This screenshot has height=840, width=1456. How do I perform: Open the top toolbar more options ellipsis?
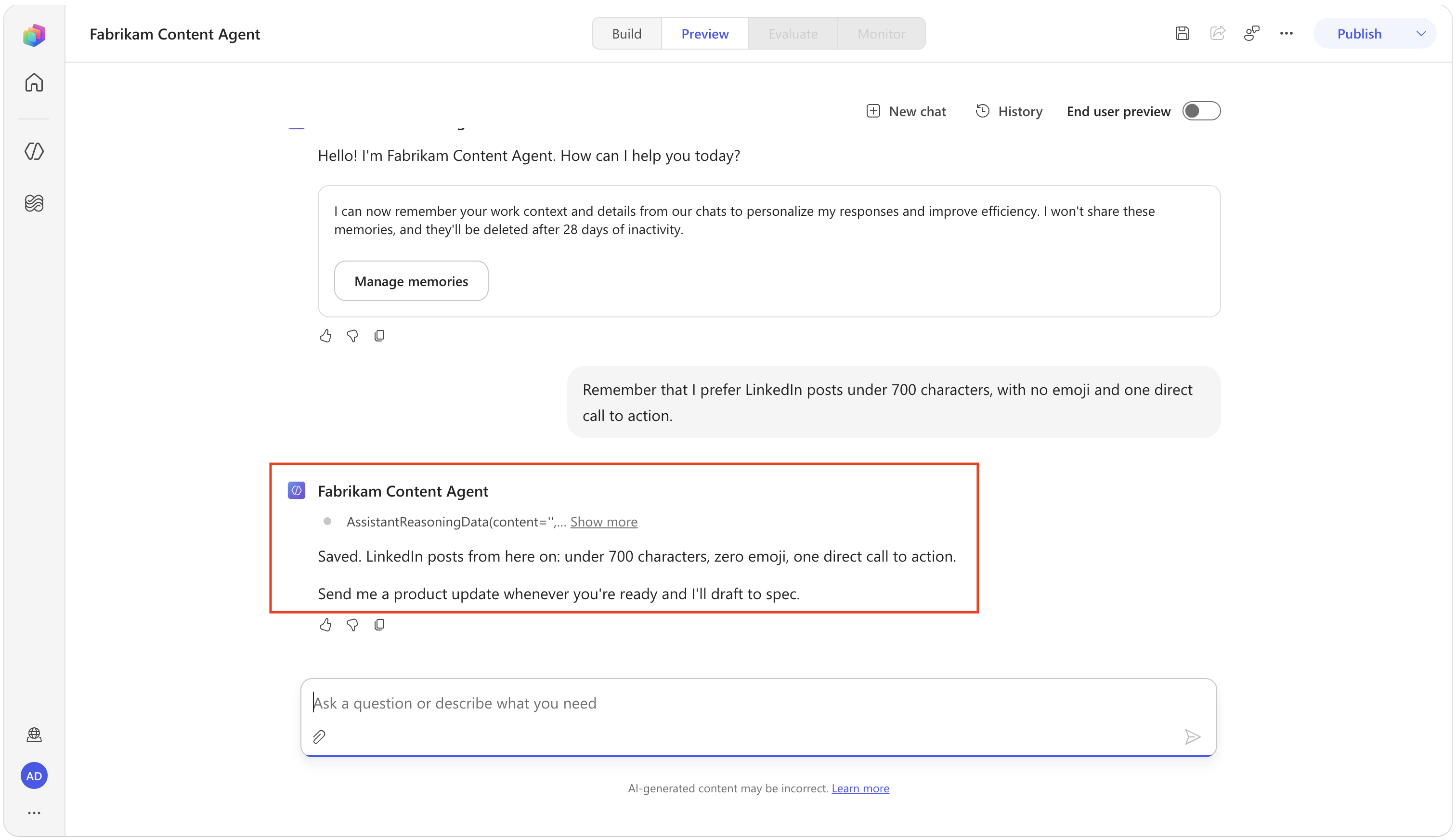coord(1287,33)
